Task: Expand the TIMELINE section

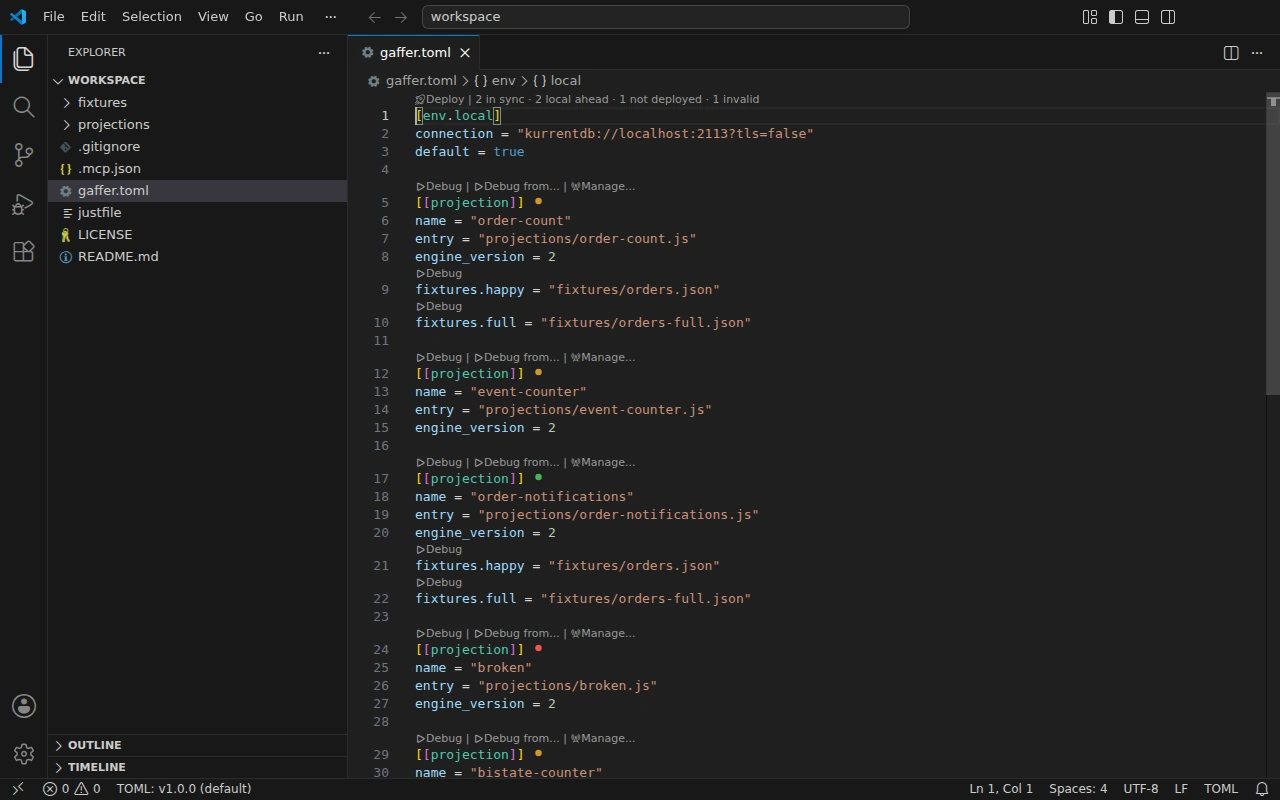Action: tap(198, 767)
